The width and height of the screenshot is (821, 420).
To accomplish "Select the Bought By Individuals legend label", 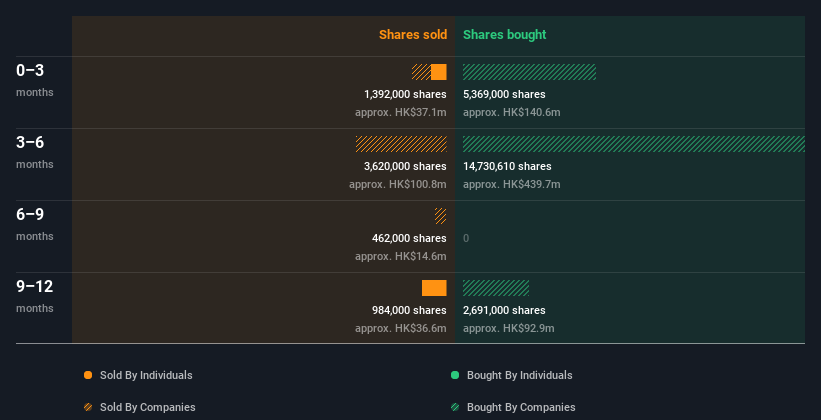I will pos(519,375).
